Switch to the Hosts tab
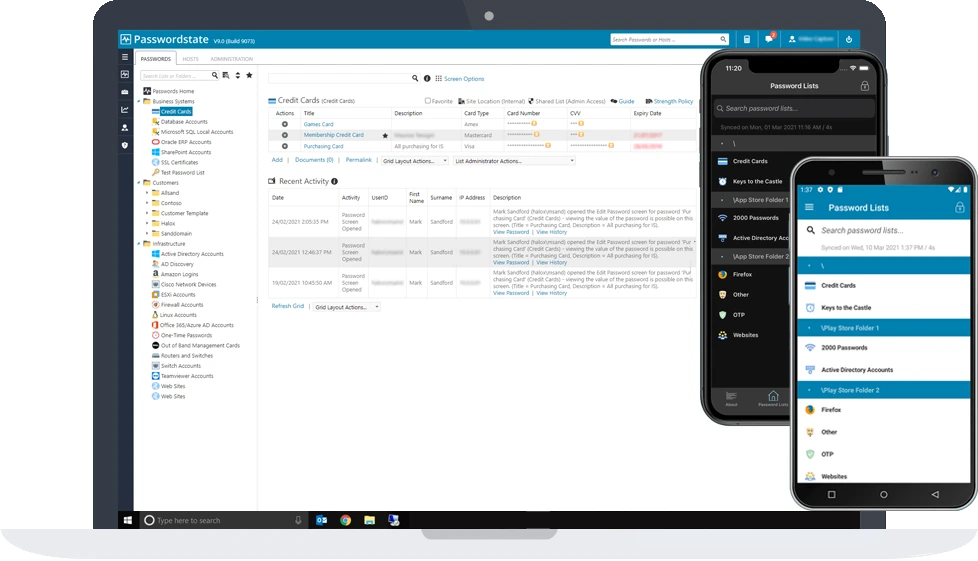978x561 pixels. (x=190, y=59)
